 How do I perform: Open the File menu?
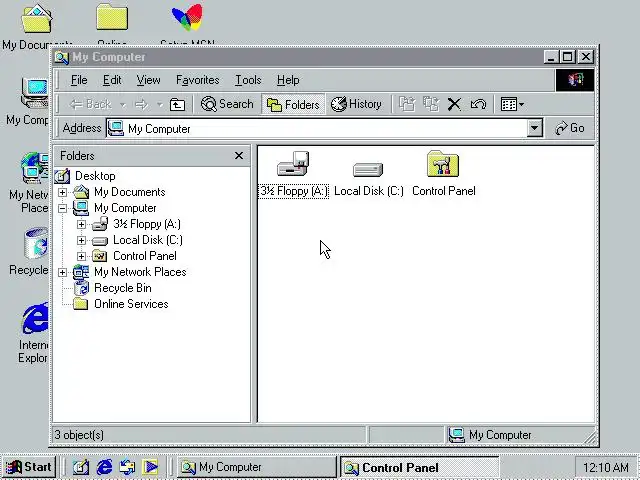[x=79, y=80]
